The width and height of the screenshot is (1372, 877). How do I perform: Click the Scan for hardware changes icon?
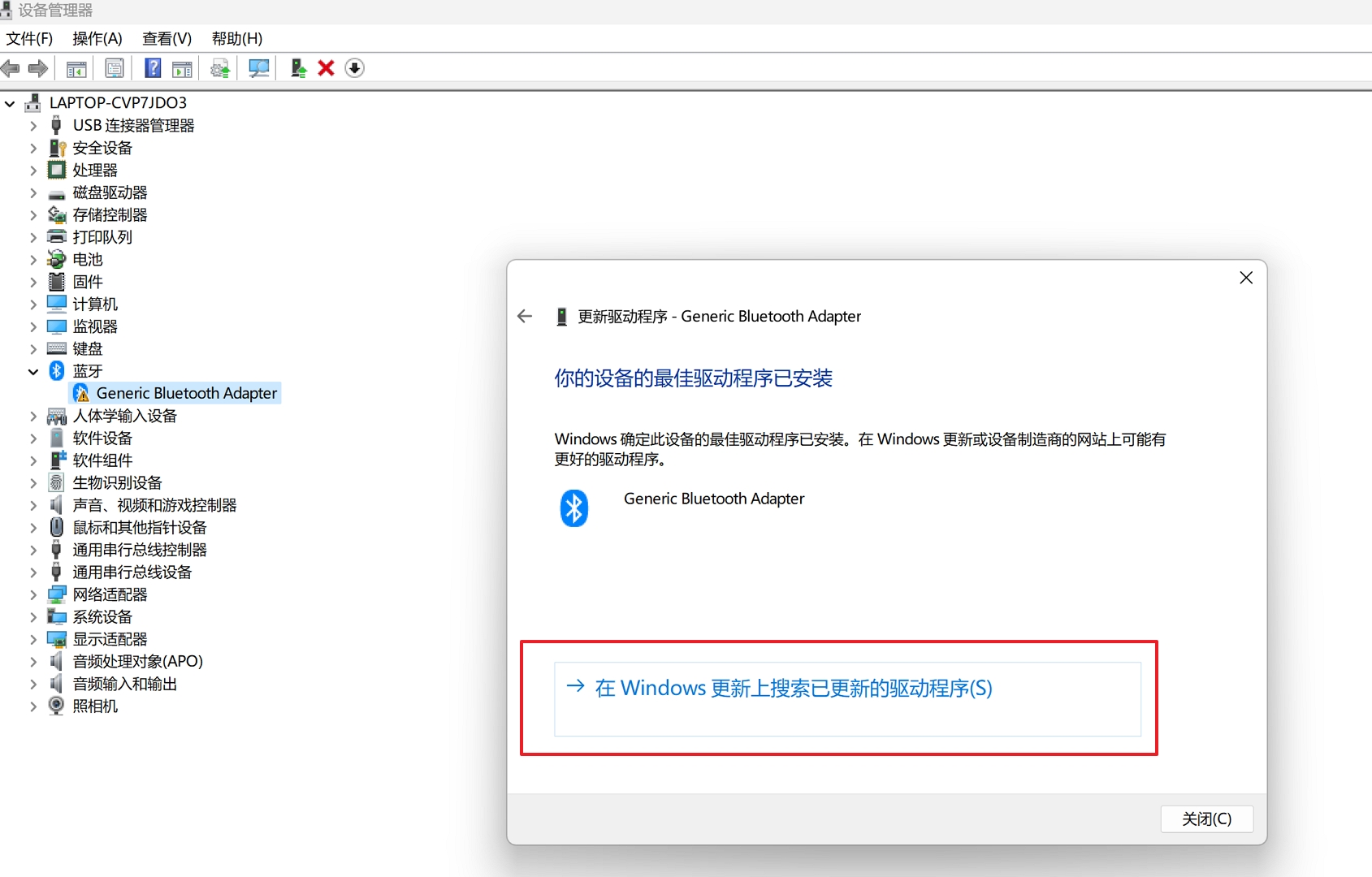tap(258, 68)
